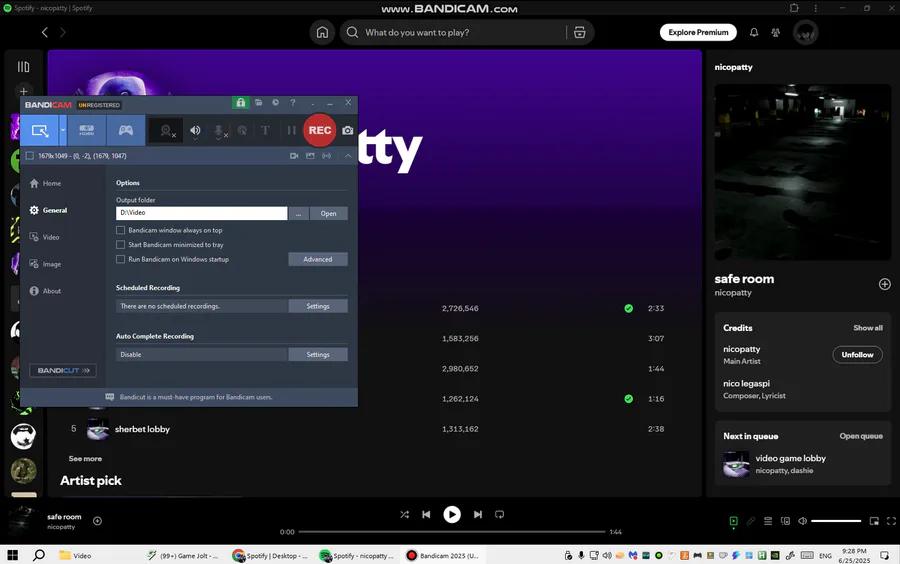The width and height of the screenshot is (900, 564).
Task: Switch to HDMI device recording mode
Action: click(87, 130)
